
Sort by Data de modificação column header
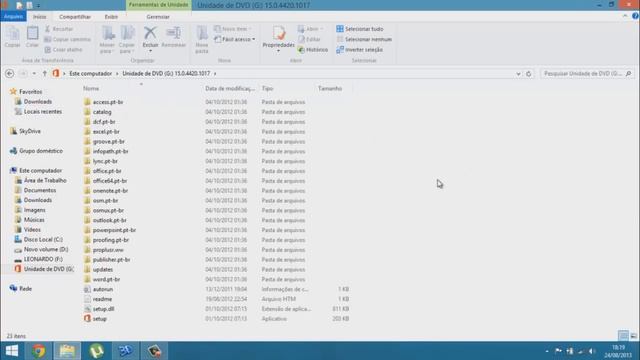coord(230,88)
